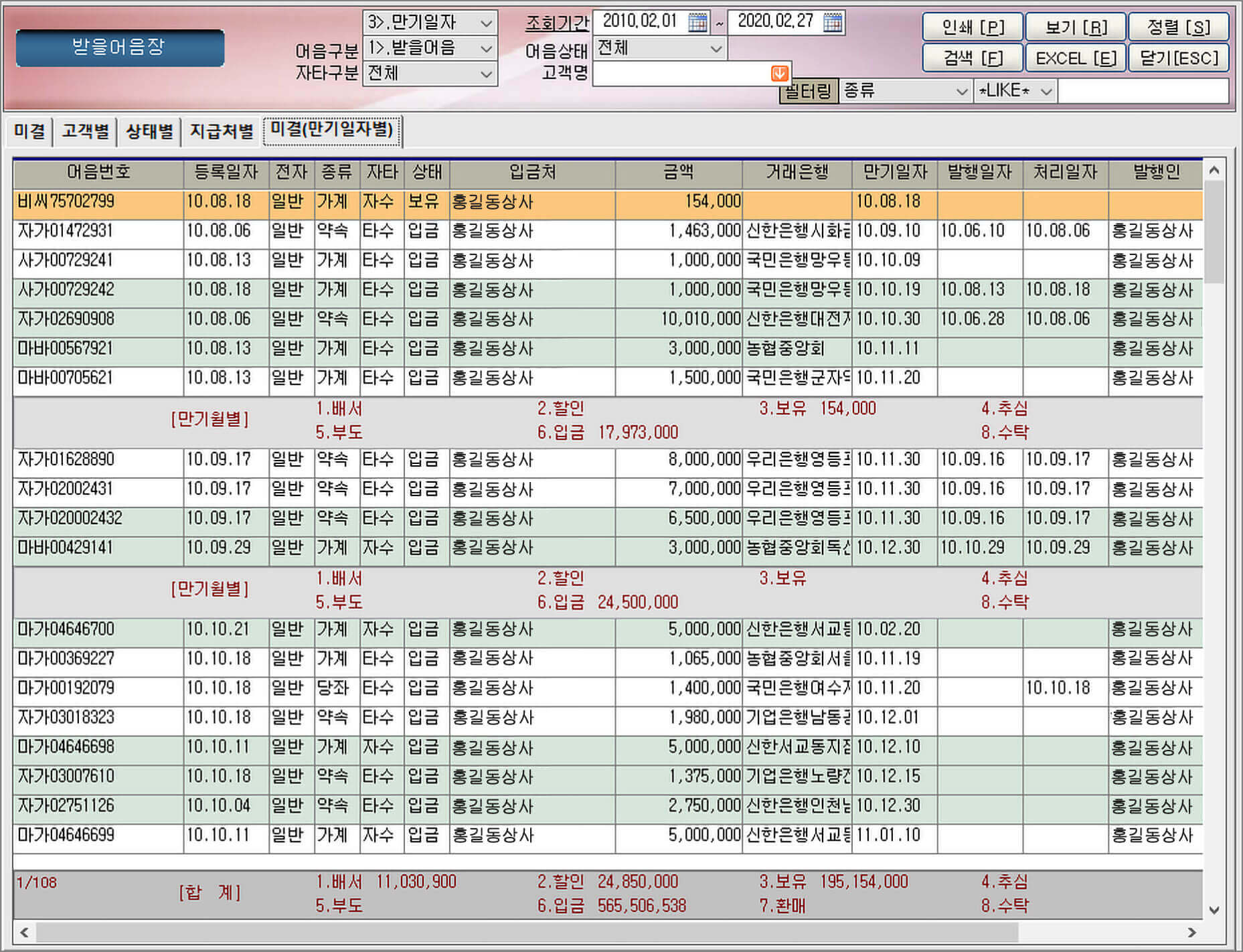The width and height of the screenshot is (1243, 952).
Task: Export with the EXCEL [E] button
Action: pos(1076,58)
